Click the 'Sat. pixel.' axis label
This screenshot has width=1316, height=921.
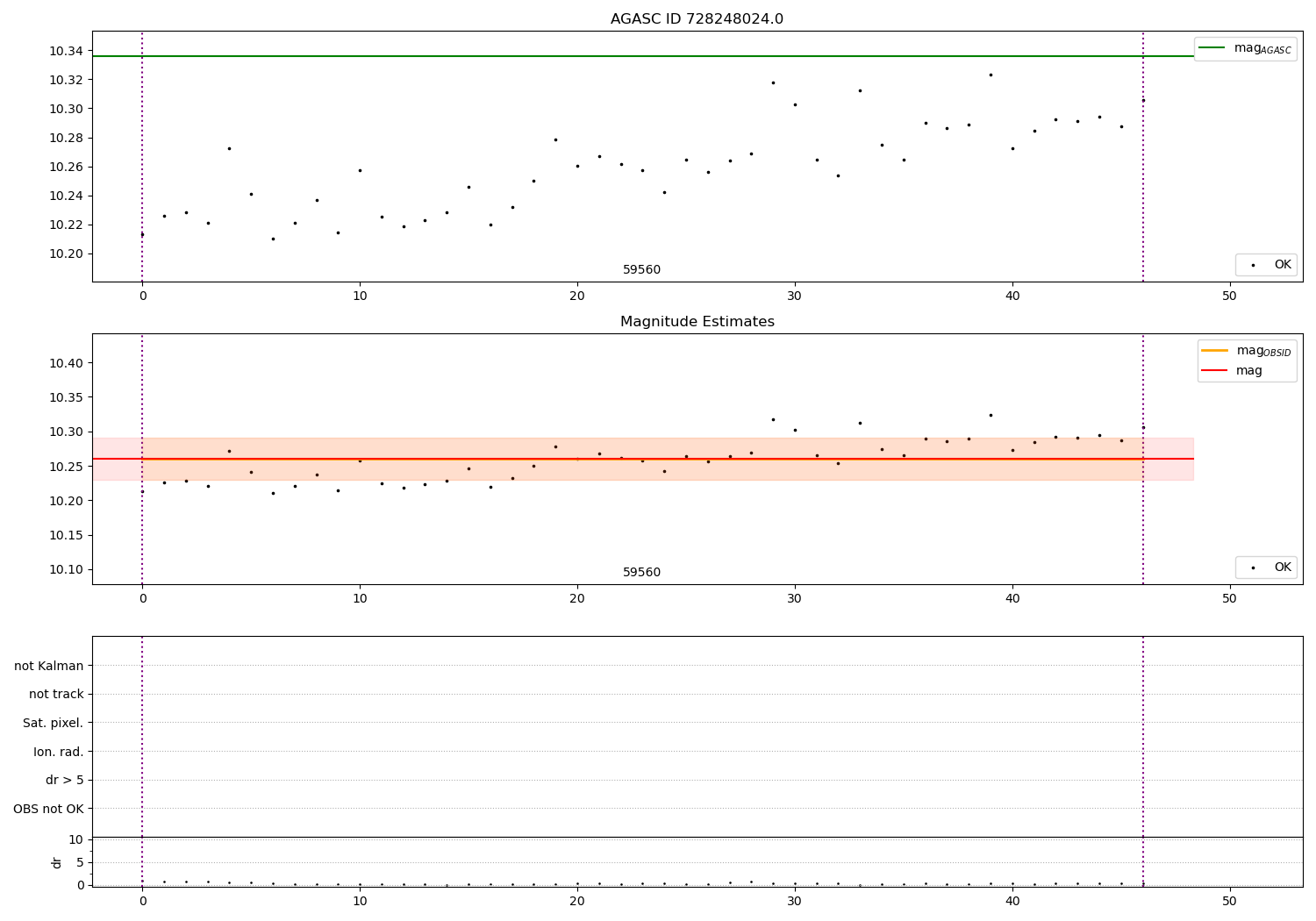[x=54, y=723]
